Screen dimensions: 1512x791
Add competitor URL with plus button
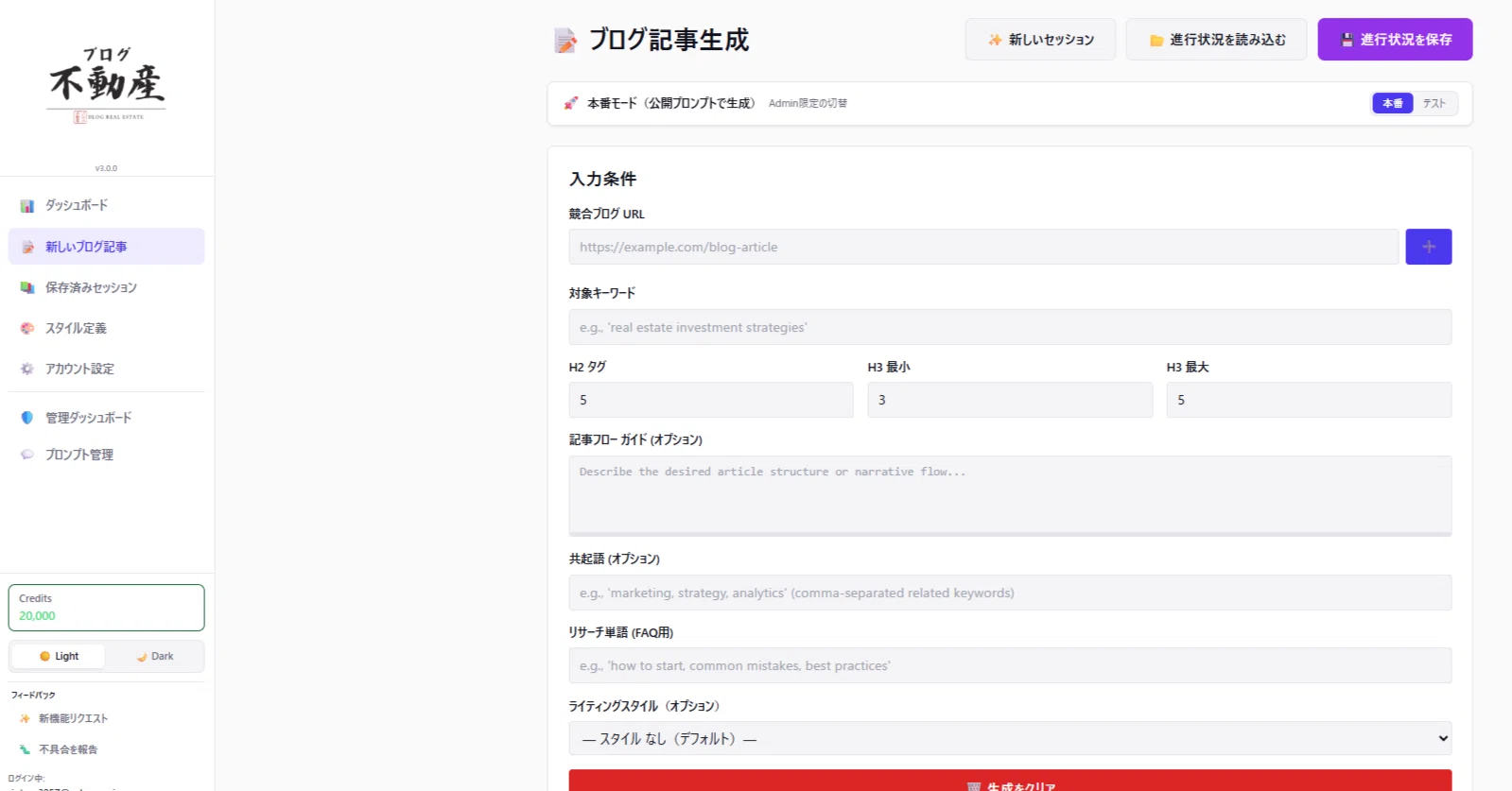(x=1429, y=247)
